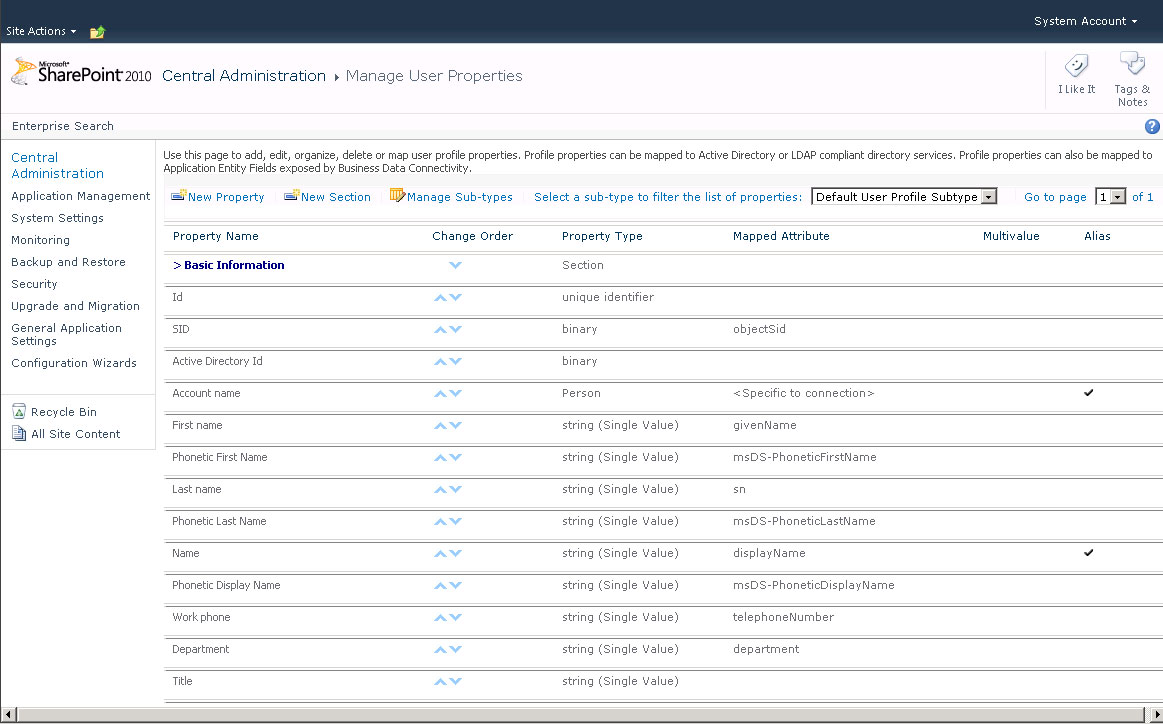
Task: Click the I Like It tag icon
Action: pyautogui.click(x=1076, y=66)
